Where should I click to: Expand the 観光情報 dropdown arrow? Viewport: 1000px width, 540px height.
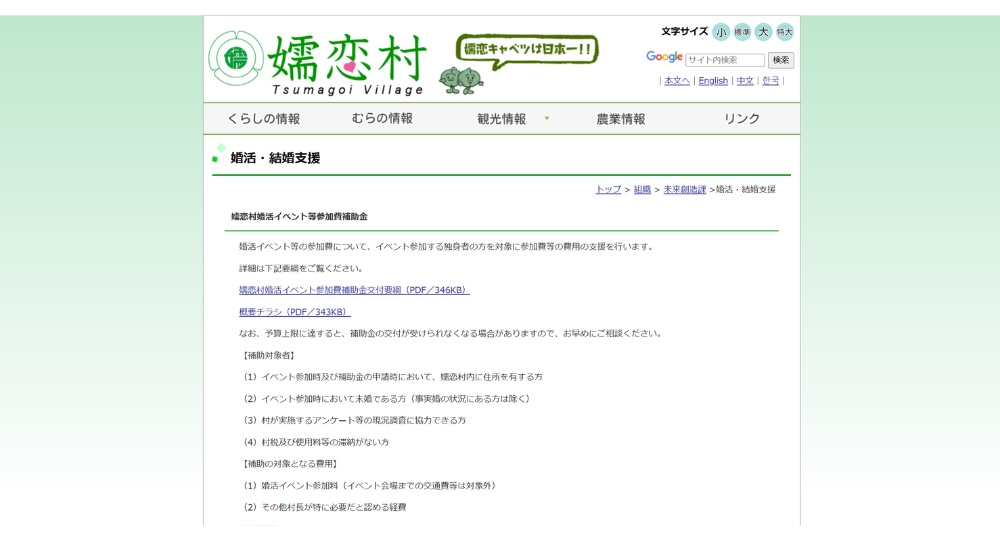547,119
